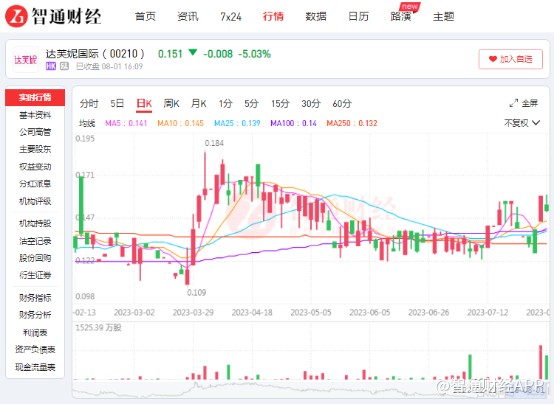554x405 pixels.
Task: Click the chart range slider at bottom
Action: 311,389
